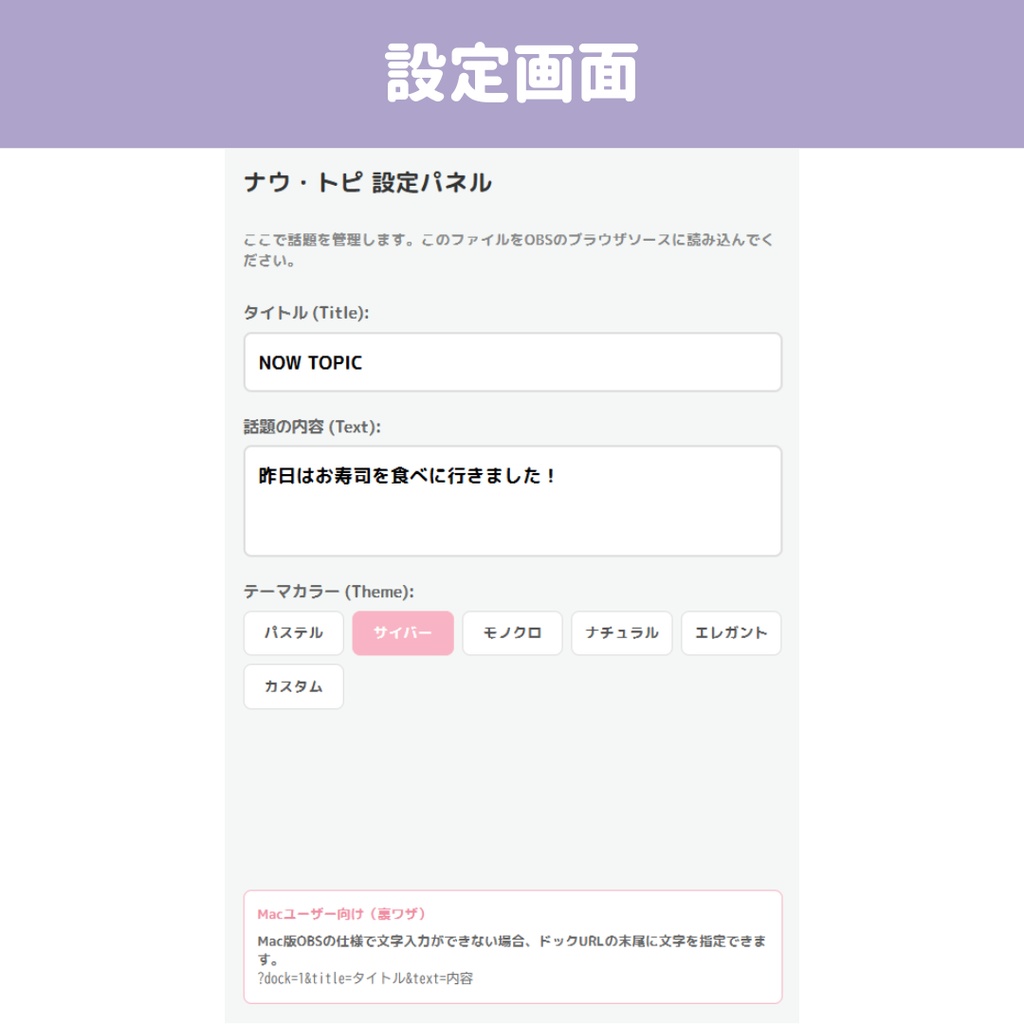This screenshot has width=1024, height=1024.
Task: Apply the ナチュラル theme color
Action: coord(621,633)
